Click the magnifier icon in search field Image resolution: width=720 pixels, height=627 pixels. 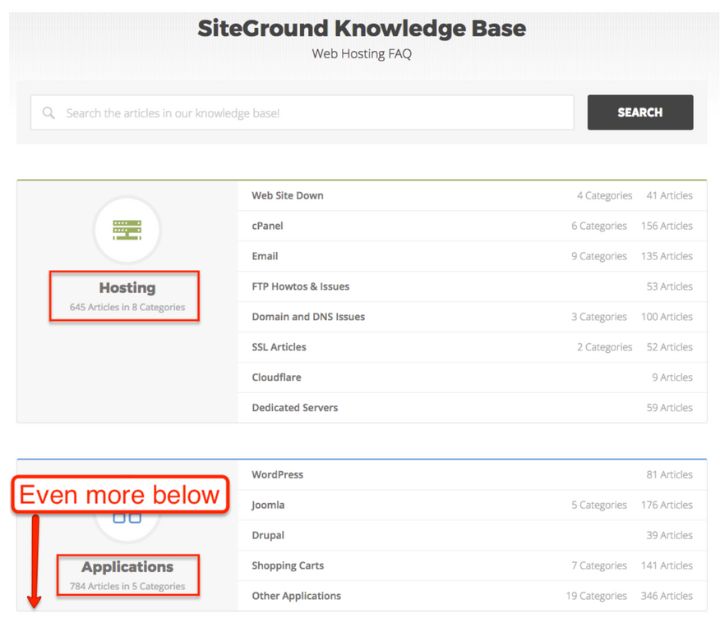coord(48,113)
